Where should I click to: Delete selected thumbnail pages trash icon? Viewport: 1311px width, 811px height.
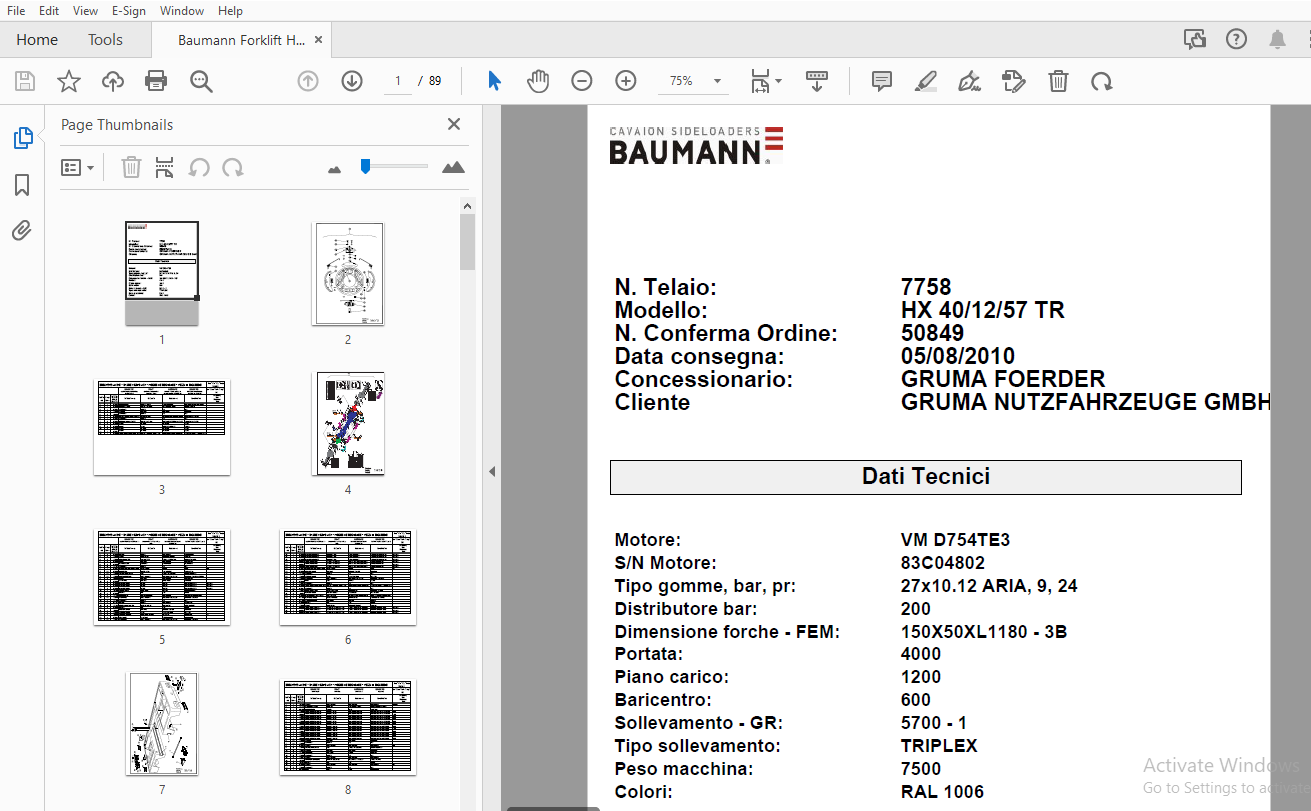131,167
